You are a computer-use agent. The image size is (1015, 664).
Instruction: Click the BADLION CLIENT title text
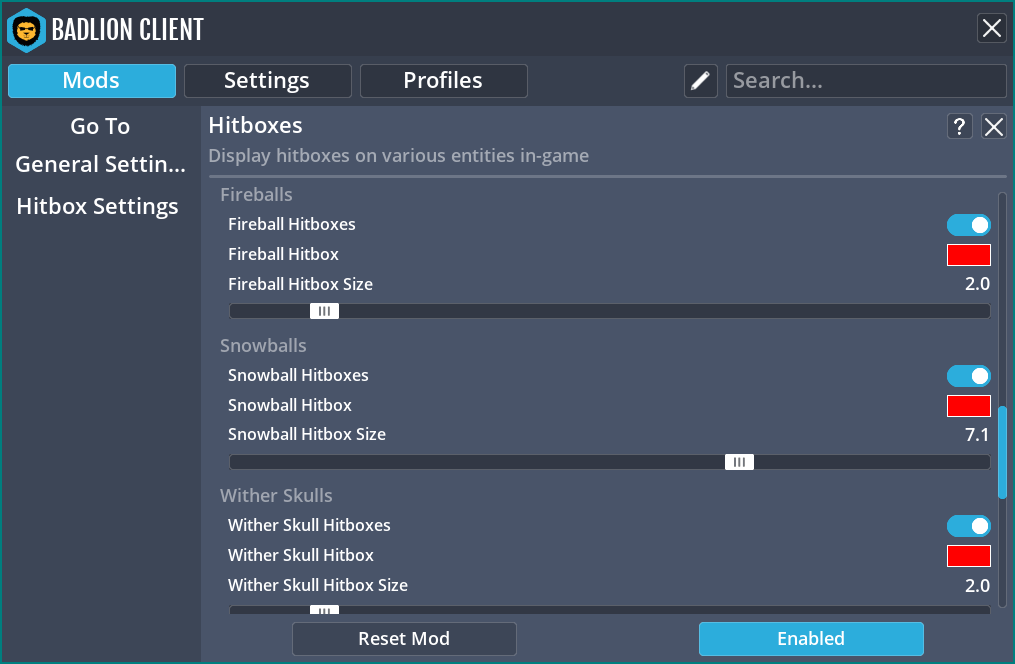(128, 30)
